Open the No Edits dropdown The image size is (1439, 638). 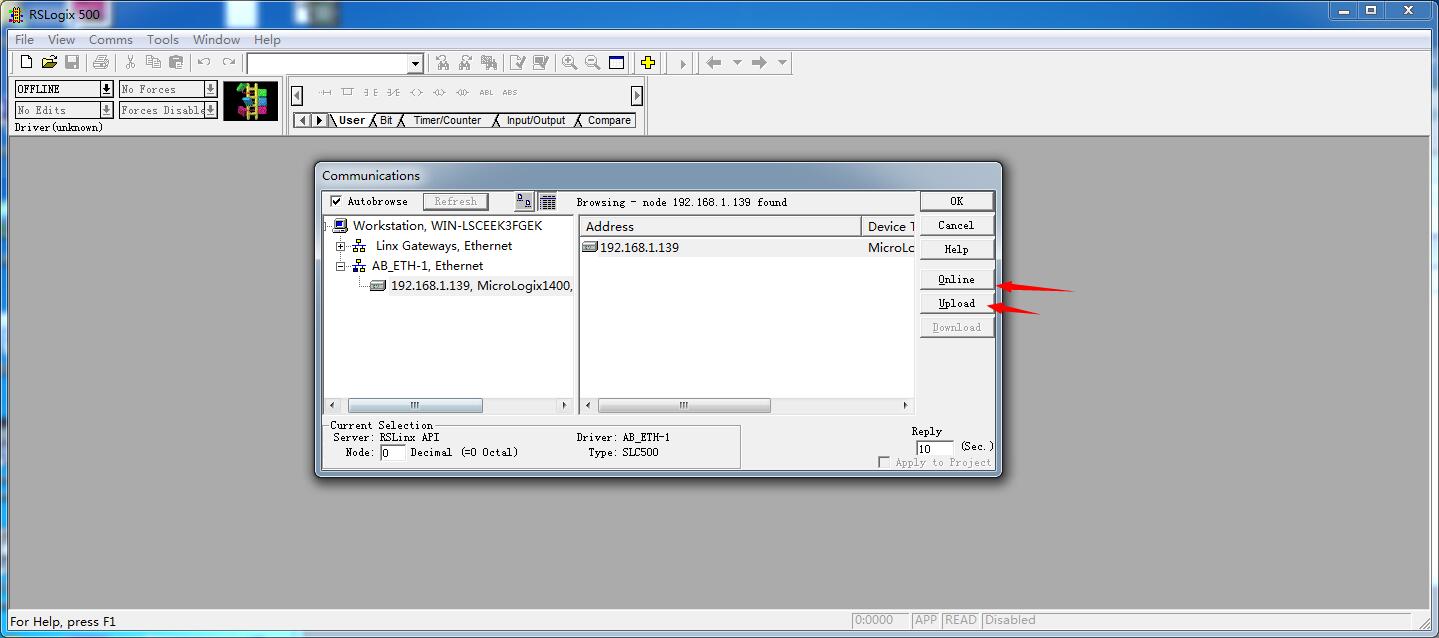click(x=106, y=109)
